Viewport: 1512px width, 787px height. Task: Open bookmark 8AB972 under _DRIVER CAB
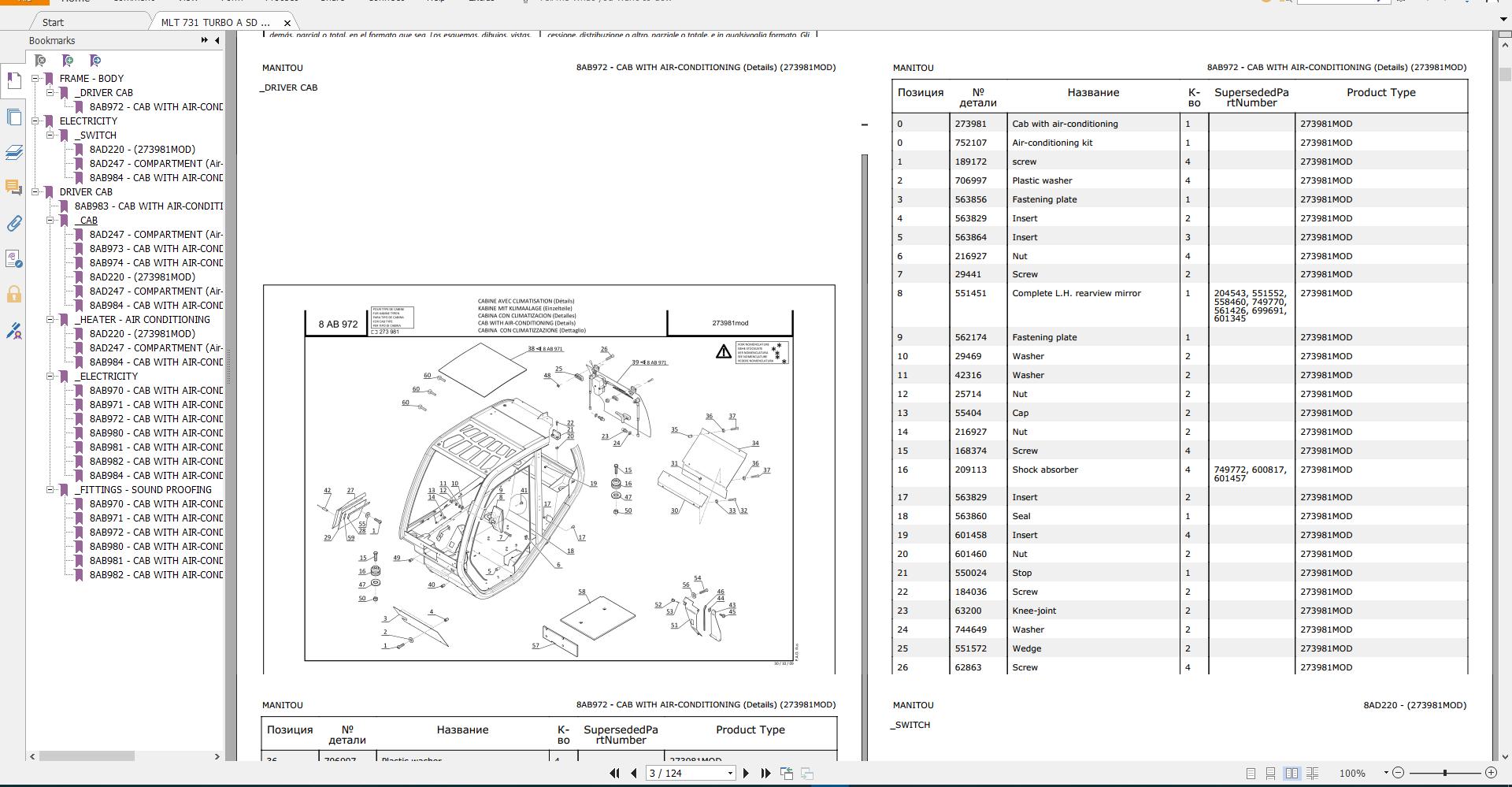[156, 106]
